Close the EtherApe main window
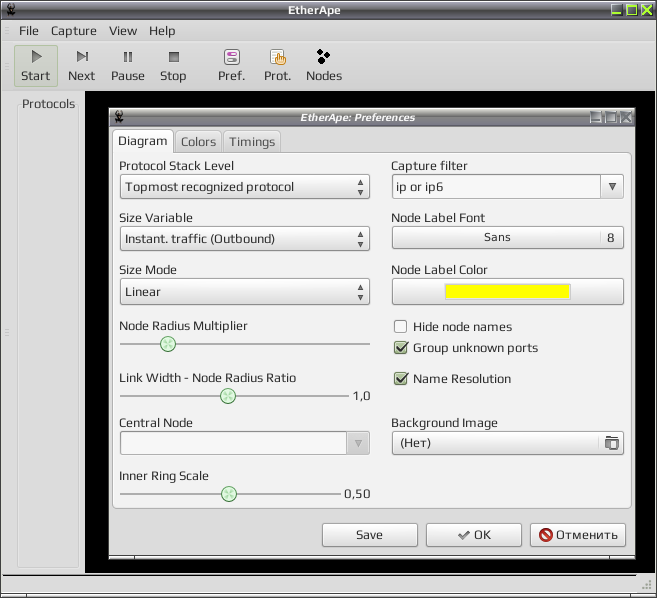Image resolution: width=657 pixels, height=598 pixels. point(647,10)
